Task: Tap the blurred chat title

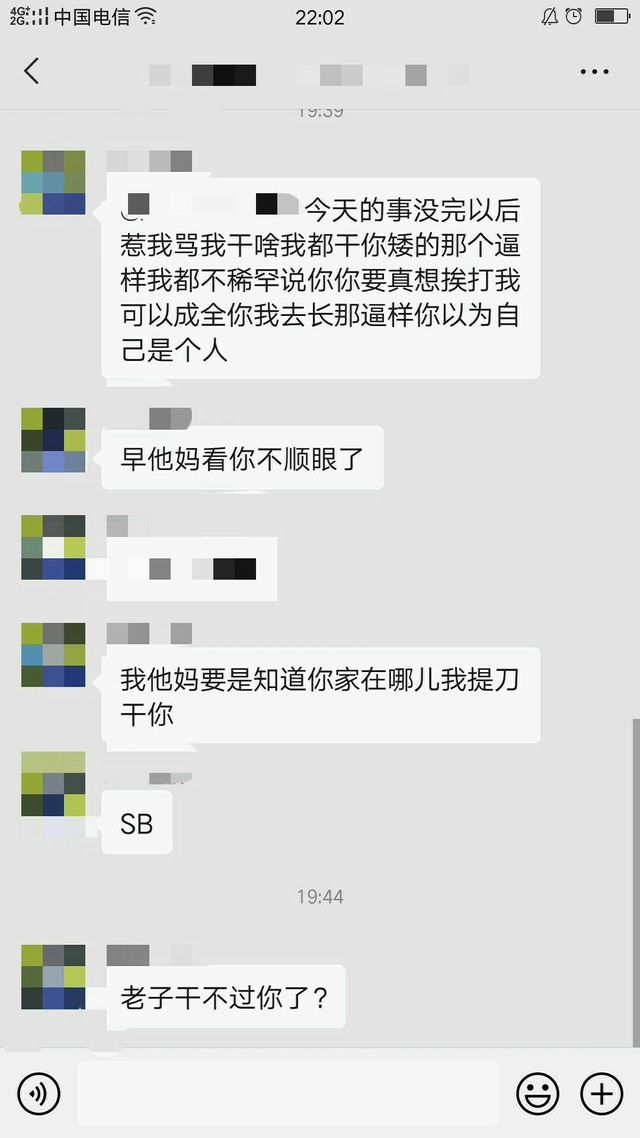Action: (x=308, y=75)
